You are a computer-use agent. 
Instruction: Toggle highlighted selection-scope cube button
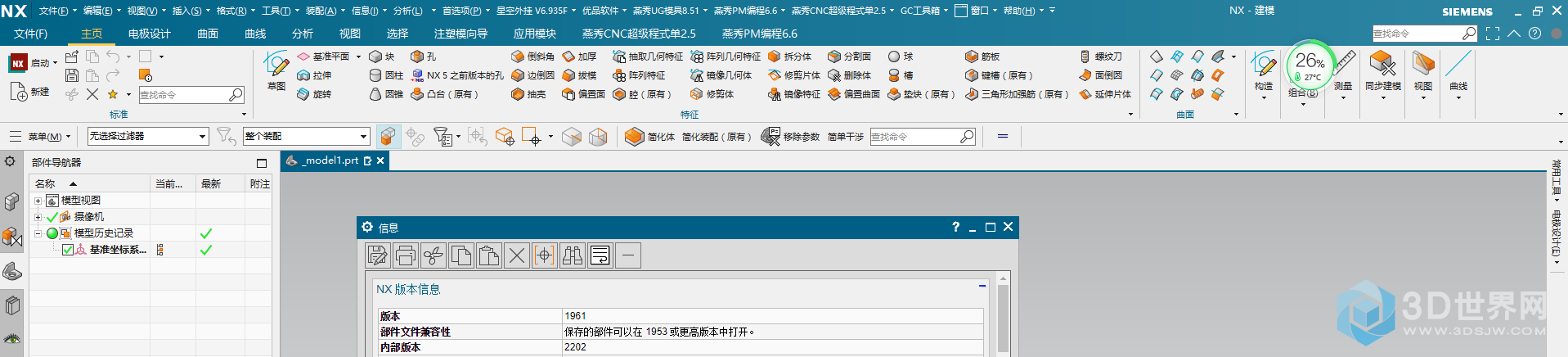(388, 137)
